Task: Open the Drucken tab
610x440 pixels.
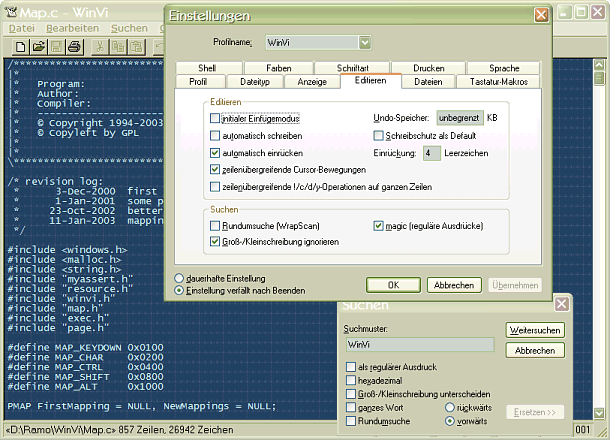Action: coord(429,68)
